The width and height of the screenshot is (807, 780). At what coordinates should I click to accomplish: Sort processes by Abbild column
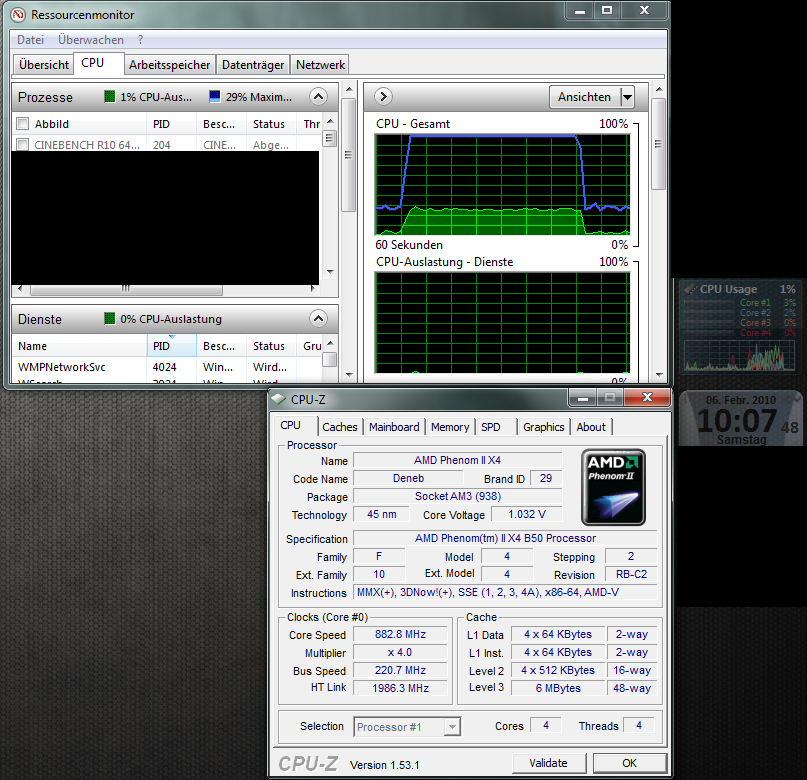pyautogui.click(x=79, y=124)
